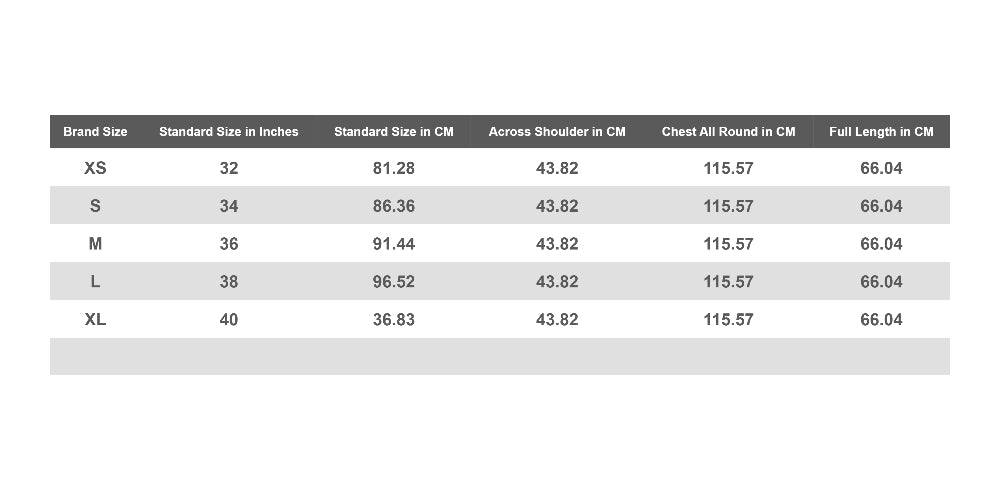Select the Full Length in CM header
1000x490 pixels.
coord(881,131)
